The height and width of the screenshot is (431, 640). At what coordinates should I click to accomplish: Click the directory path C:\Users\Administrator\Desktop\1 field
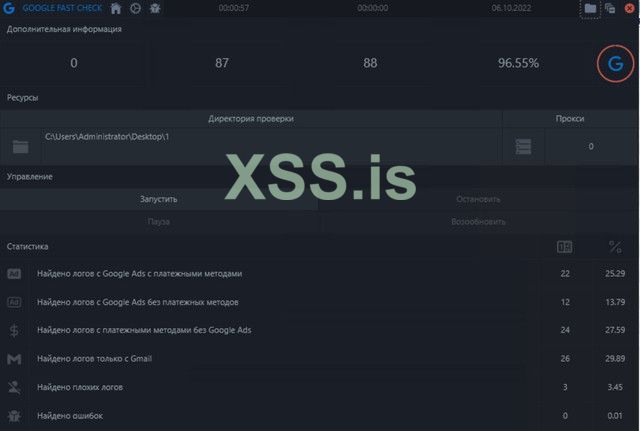click(271, 147)
